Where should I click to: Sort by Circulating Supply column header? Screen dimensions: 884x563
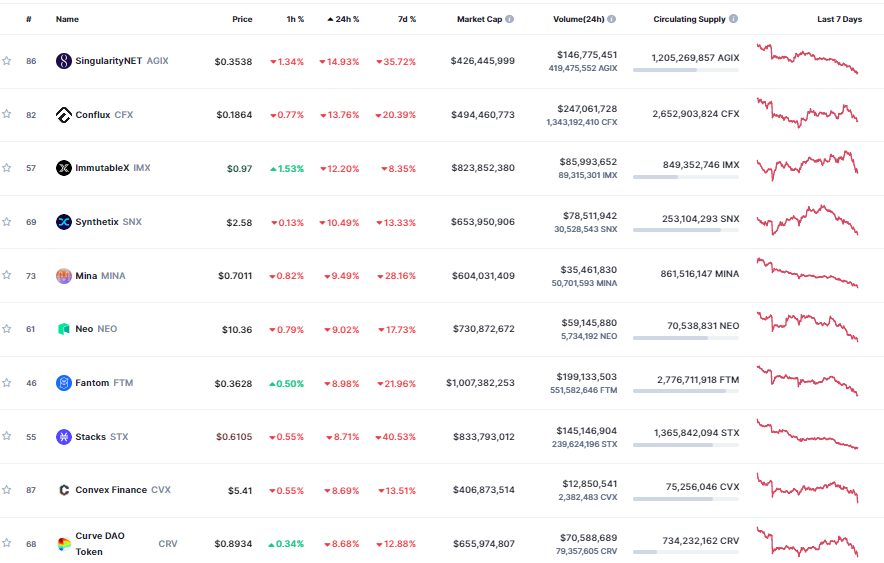pyautogui.click(x=689, y=19)
